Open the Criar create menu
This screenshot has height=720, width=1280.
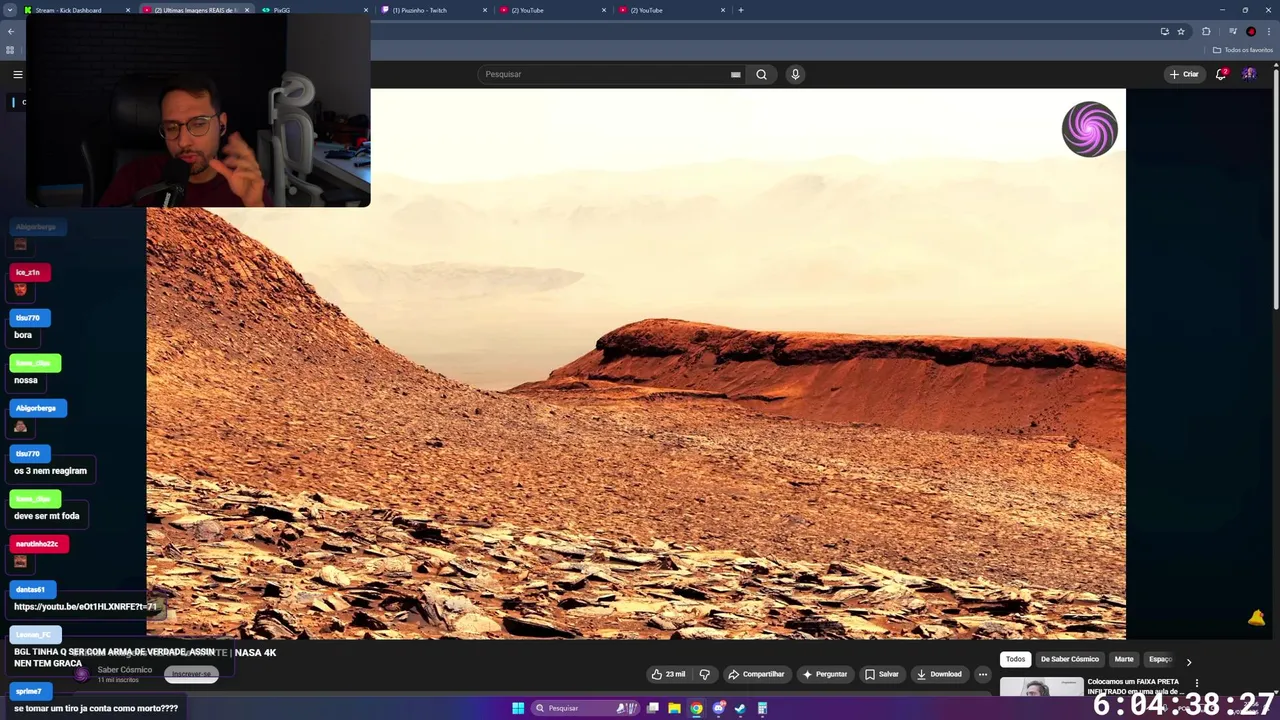[x=1184, y=74]
